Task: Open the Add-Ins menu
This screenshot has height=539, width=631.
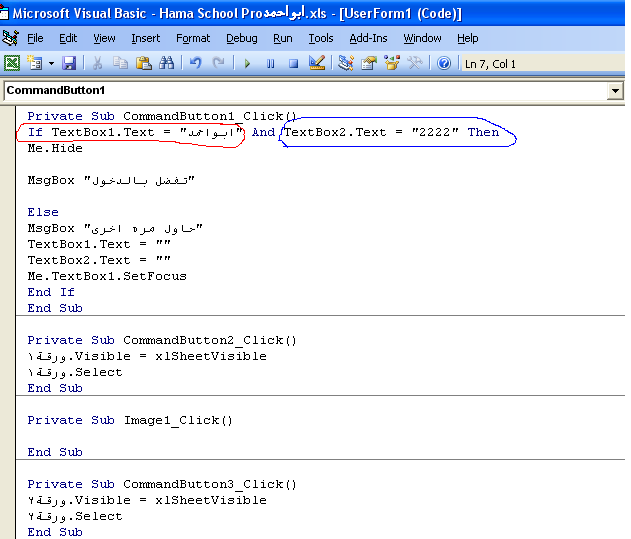Action: (368, 38)
